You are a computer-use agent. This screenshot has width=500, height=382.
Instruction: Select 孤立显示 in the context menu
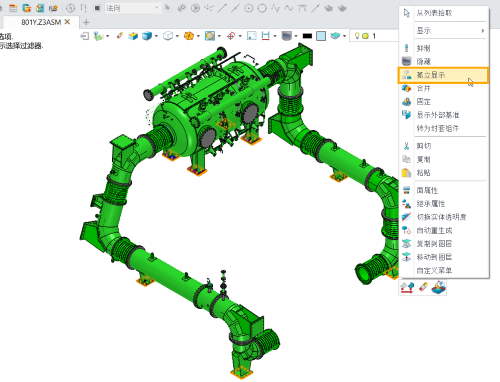coord(443,75)
